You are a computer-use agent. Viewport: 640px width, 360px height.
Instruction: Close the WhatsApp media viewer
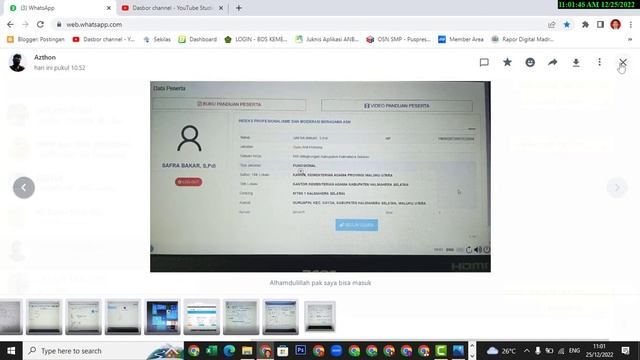(623, 62)
